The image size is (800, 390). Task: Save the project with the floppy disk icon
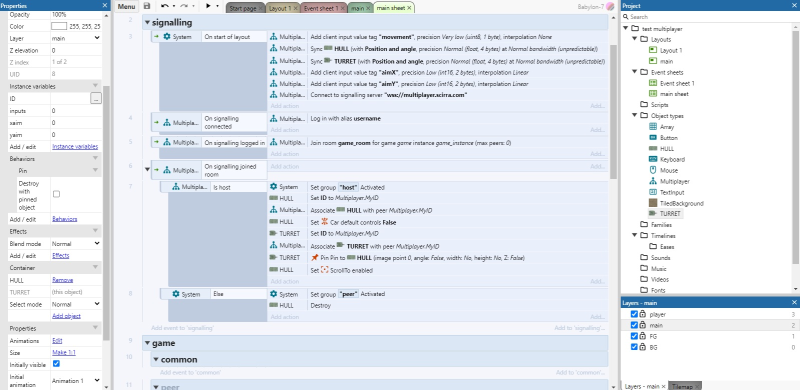pyautogui.click(x=147, y=6)
